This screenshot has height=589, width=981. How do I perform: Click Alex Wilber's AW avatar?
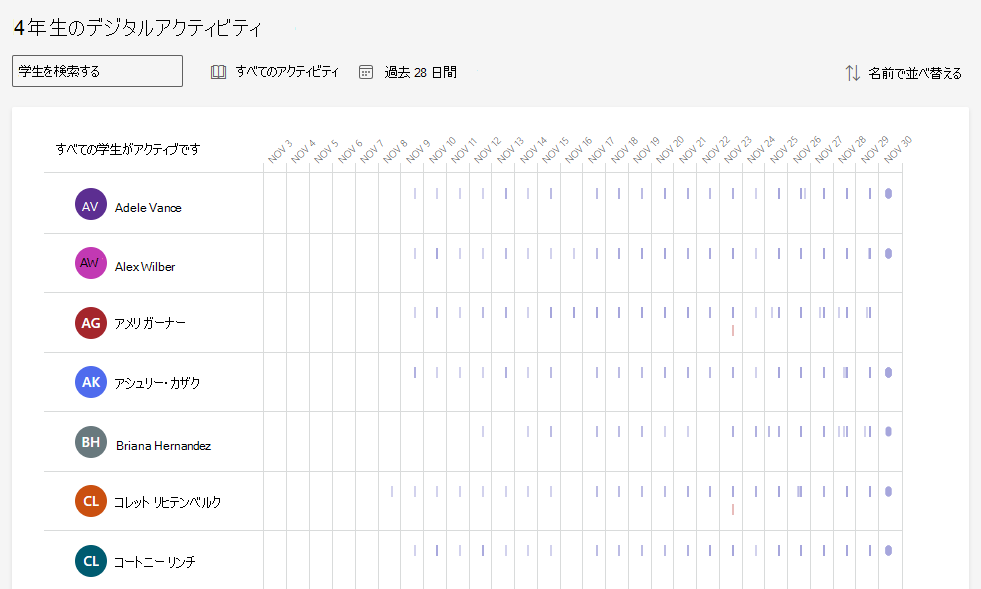pyautogui.click(x=91, y=263)
